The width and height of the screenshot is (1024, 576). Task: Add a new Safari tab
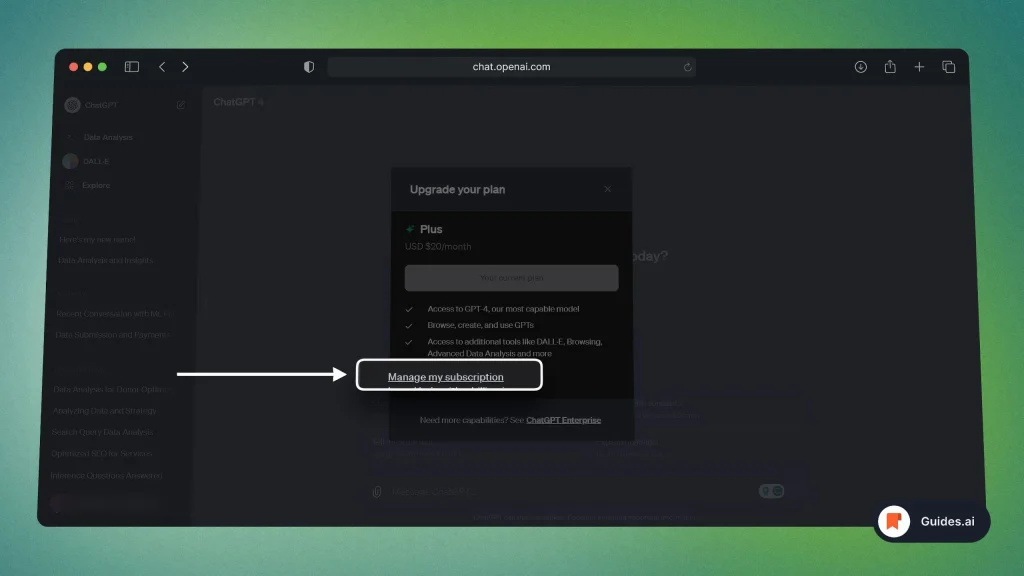click(x=919, y=67)
